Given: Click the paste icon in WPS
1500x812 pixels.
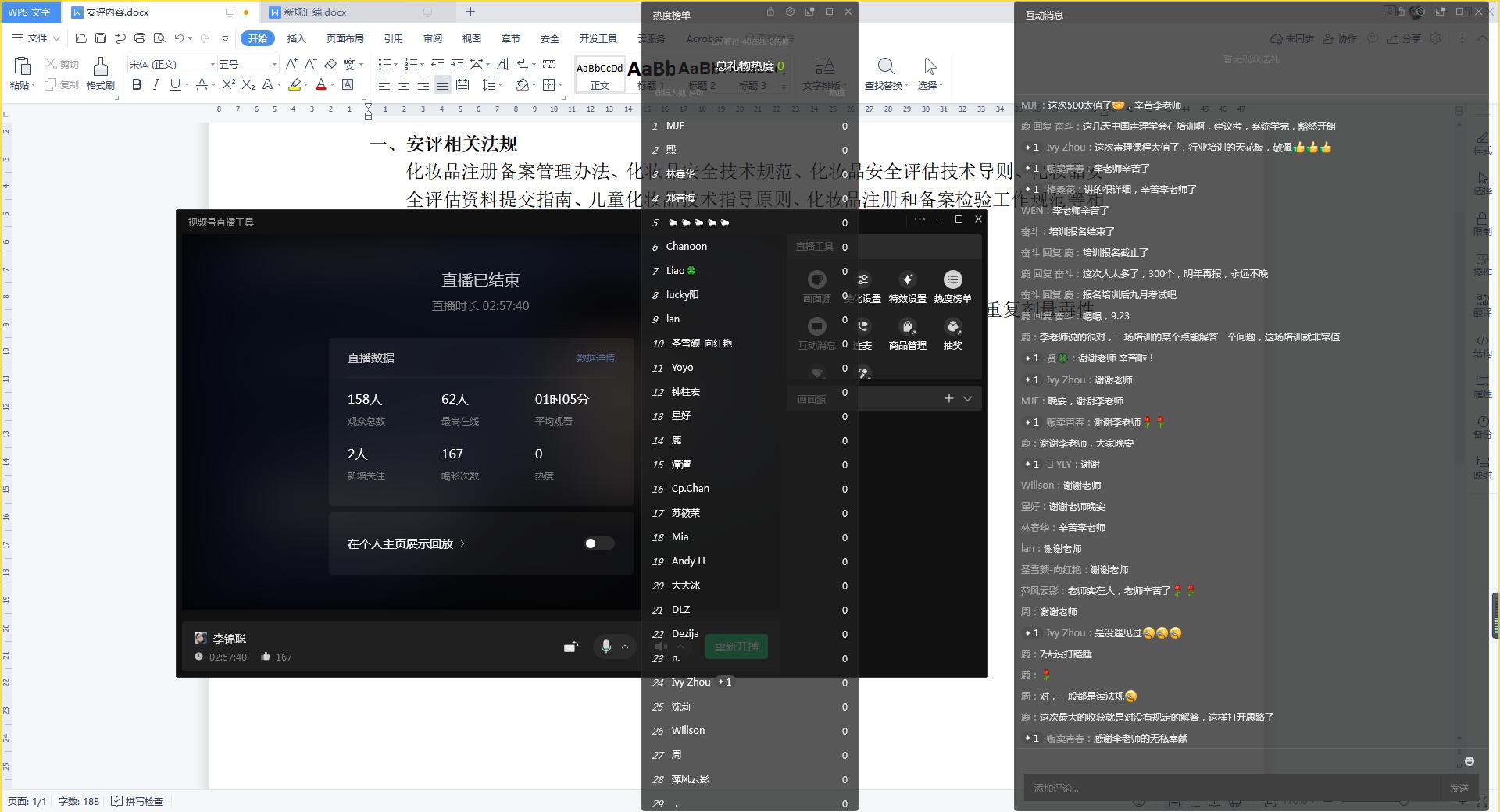Looking at the screenshot, I should coord(23,66).
